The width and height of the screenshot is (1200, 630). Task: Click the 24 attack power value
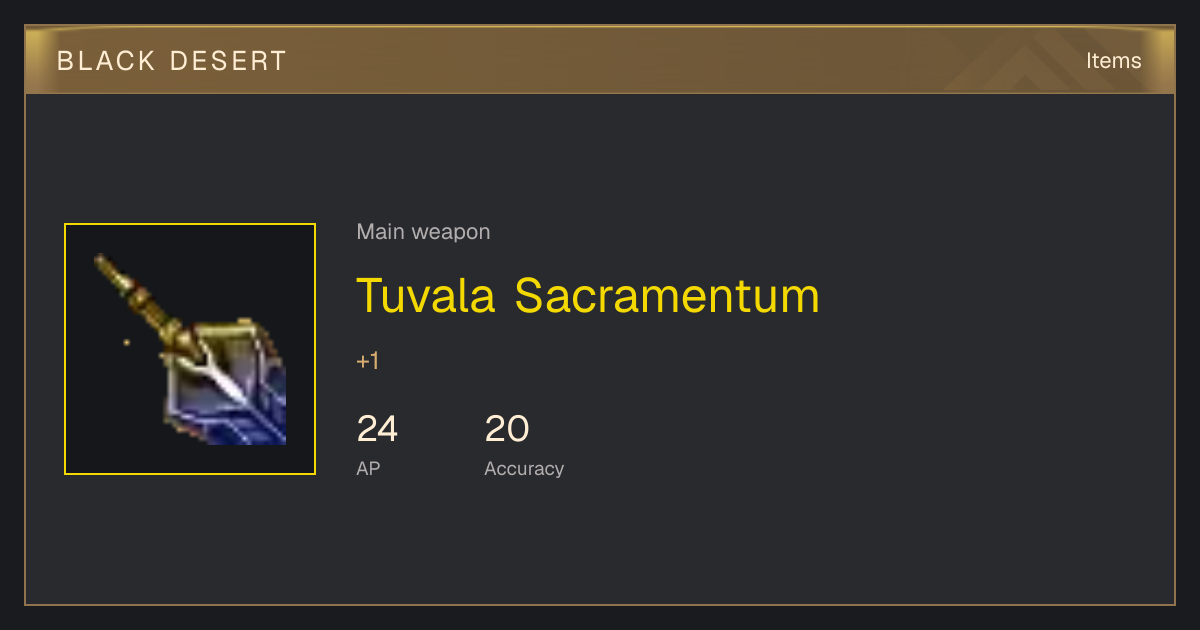tap(377, 429)
